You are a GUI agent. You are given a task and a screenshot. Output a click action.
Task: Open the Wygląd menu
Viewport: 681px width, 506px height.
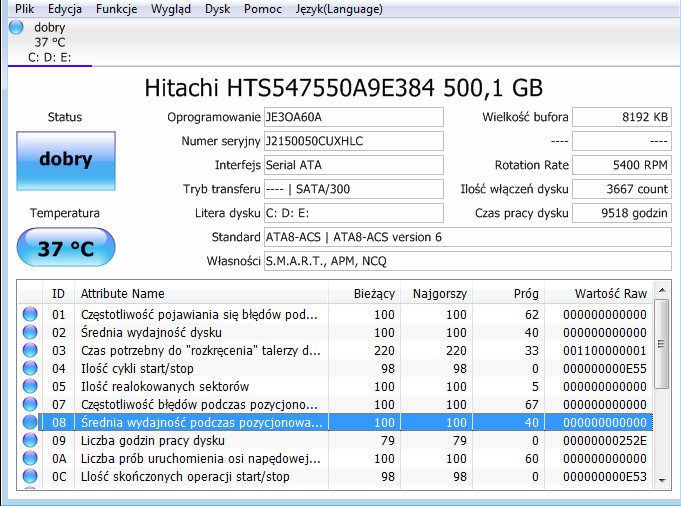tap(171, 9)
